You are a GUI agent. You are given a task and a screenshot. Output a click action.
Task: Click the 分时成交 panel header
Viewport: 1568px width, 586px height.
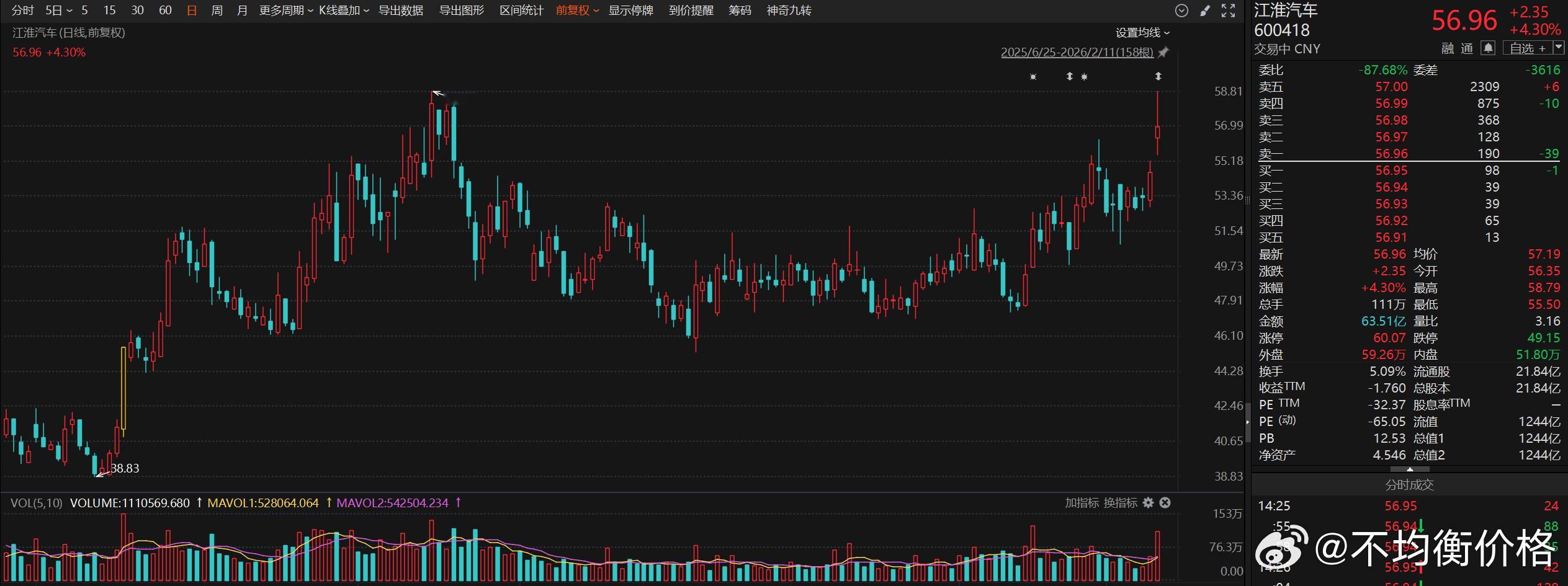[1410, 485]
